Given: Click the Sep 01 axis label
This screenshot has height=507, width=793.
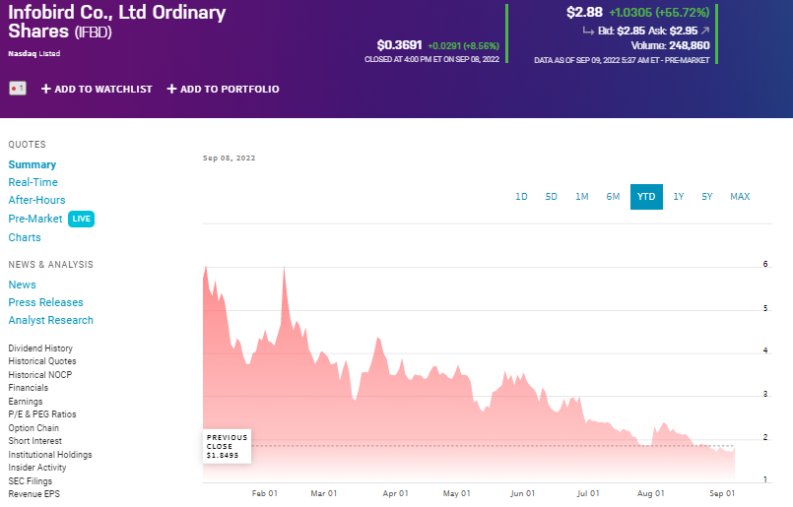Looking at the screenshot, I should pyautogui.click(x=722, y=493).
